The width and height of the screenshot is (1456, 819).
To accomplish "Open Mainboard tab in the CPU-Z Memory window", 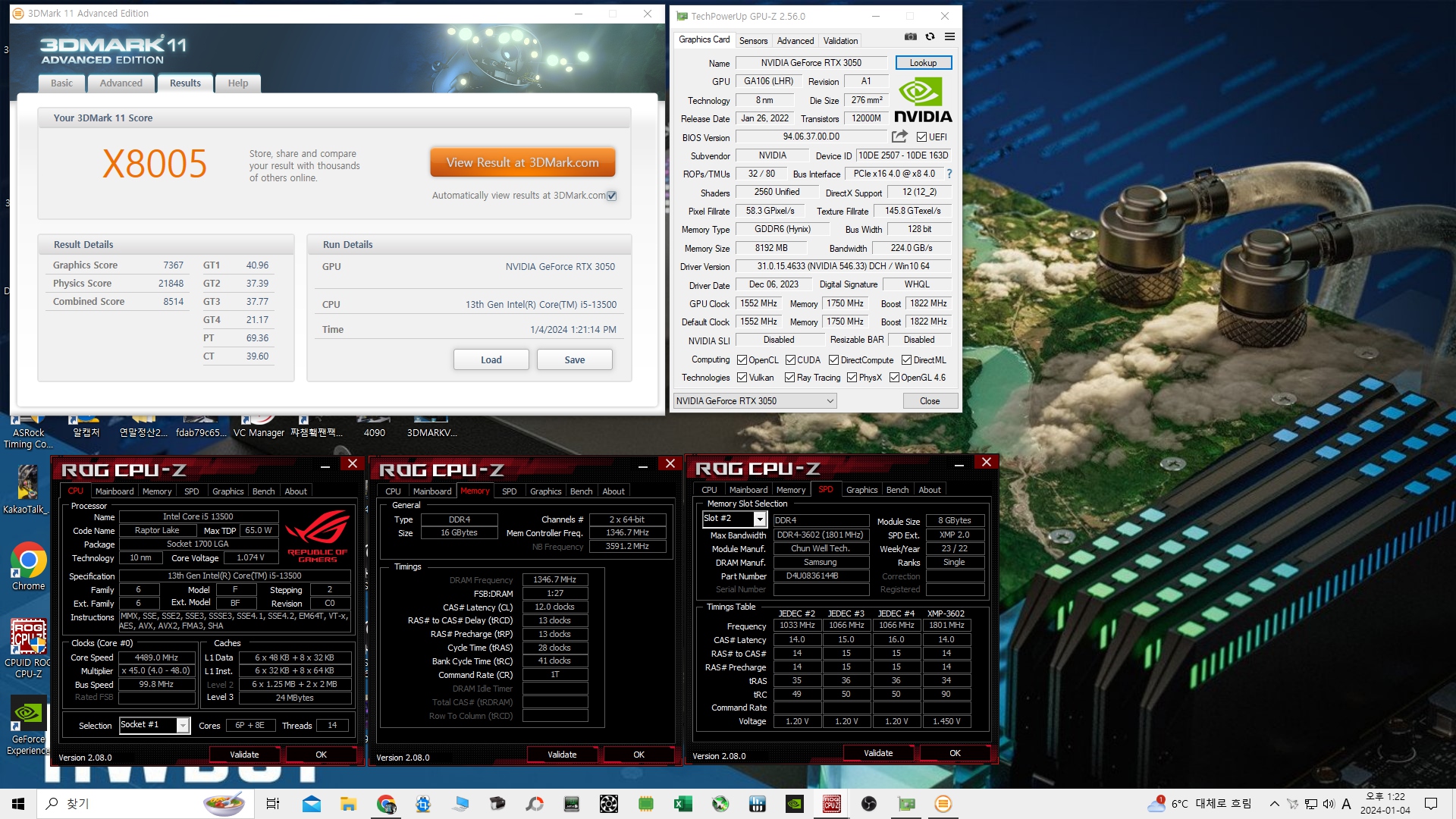I will point(432,491).
